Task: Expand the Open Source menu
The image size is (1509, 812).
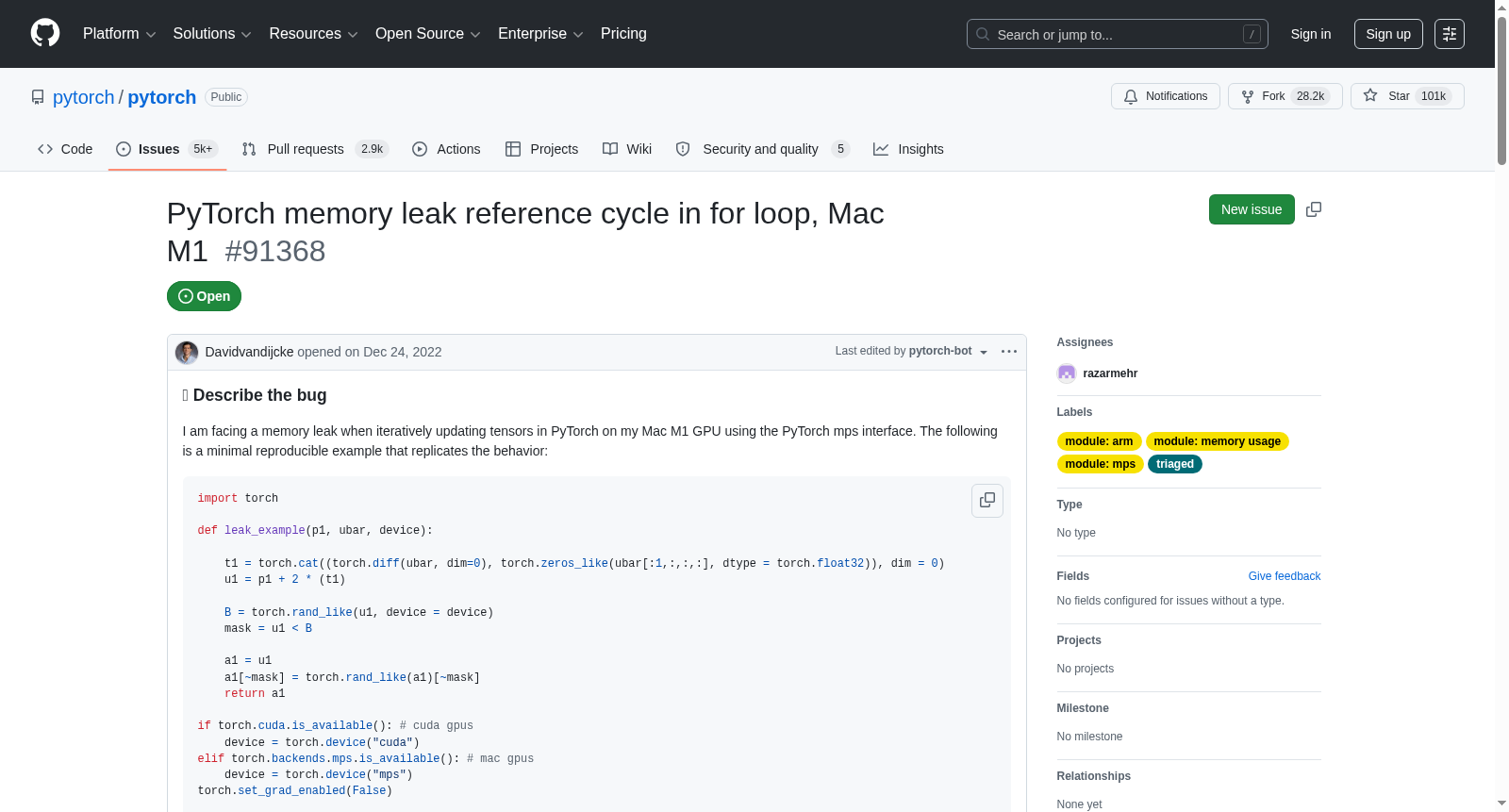Action: click(427, 34)
